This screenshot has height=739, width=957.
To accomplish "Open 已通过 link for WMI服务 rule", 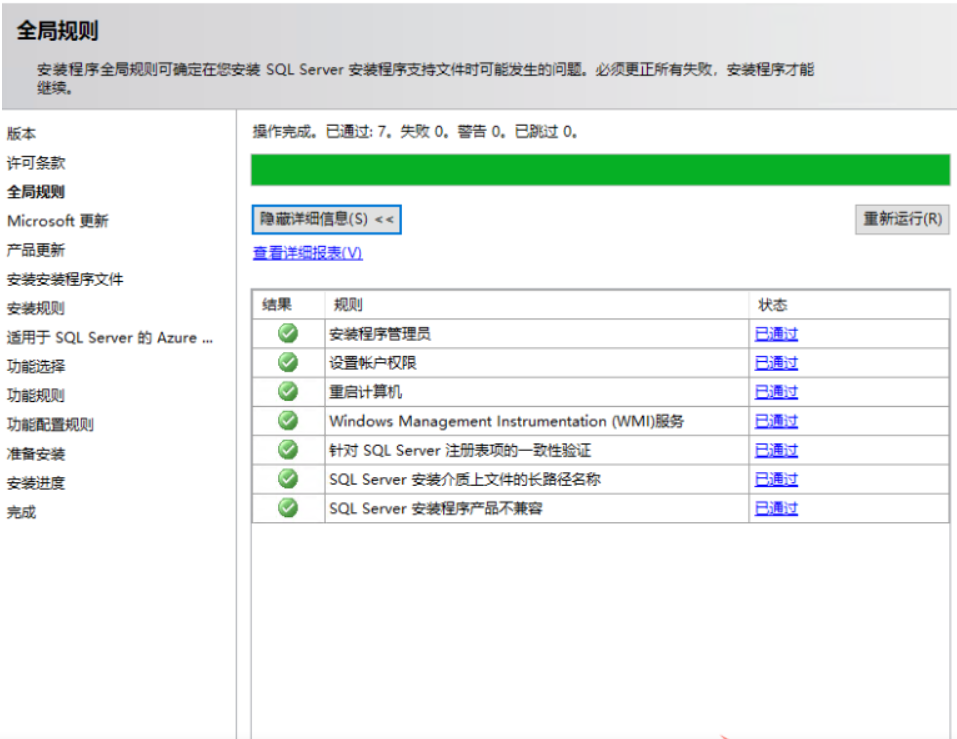I will 776,421.
